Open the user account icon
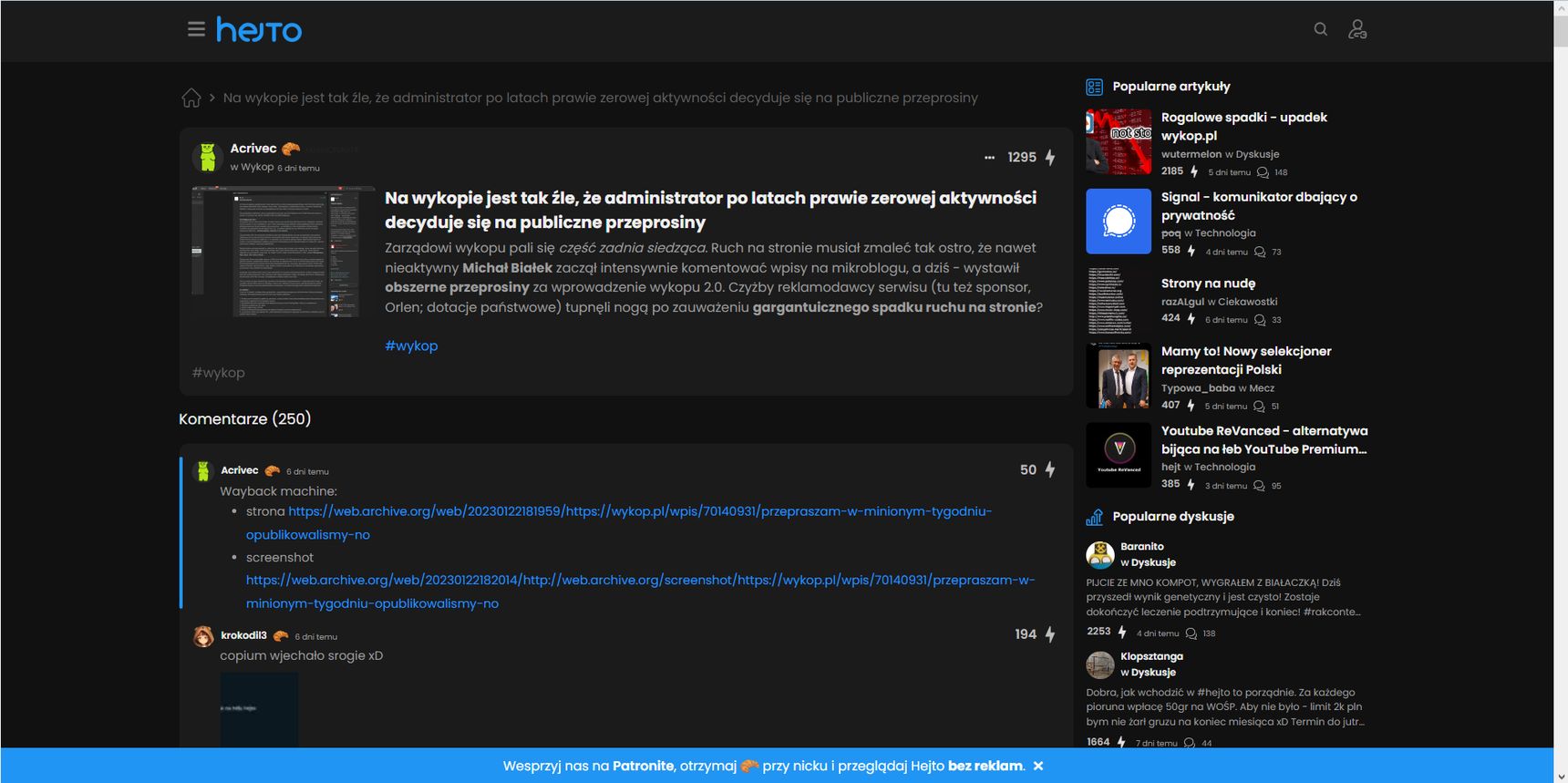 [1357, 29]
